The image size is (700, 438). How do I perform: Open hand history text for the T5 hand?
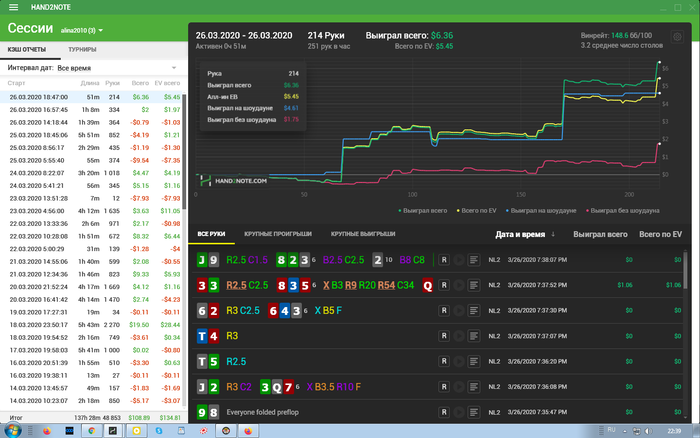coord(474,361)
